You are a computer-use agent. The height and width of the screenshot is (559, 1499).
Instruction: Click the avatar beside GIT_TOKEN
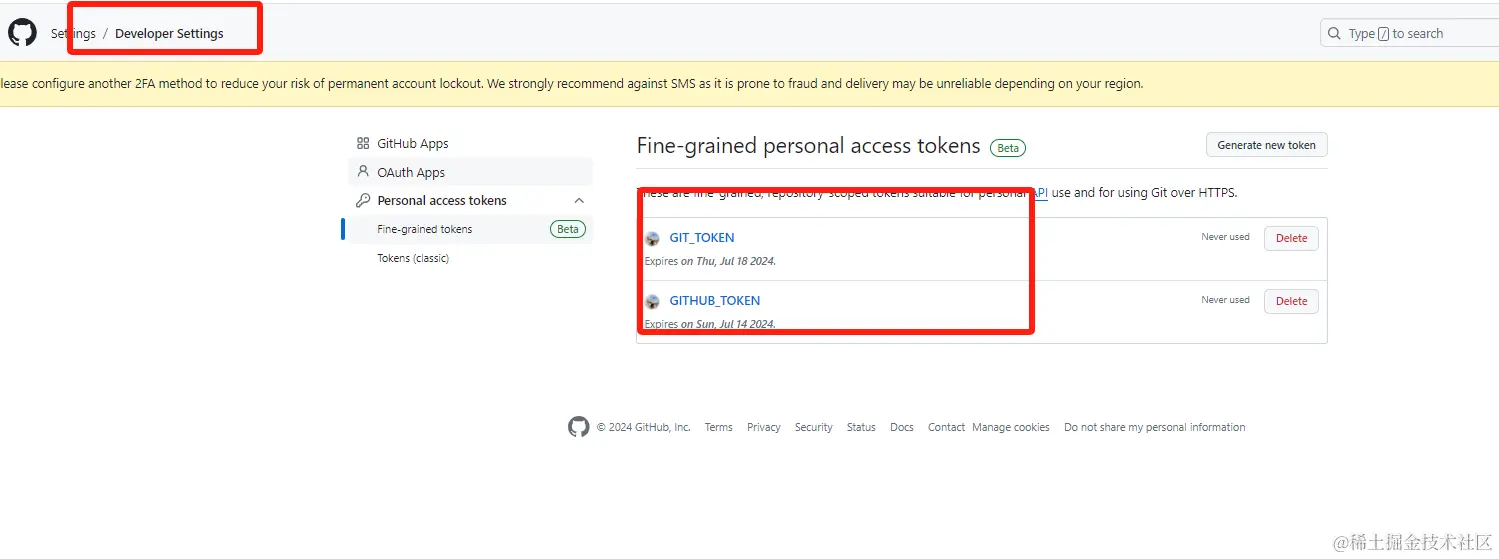[652, 238]
